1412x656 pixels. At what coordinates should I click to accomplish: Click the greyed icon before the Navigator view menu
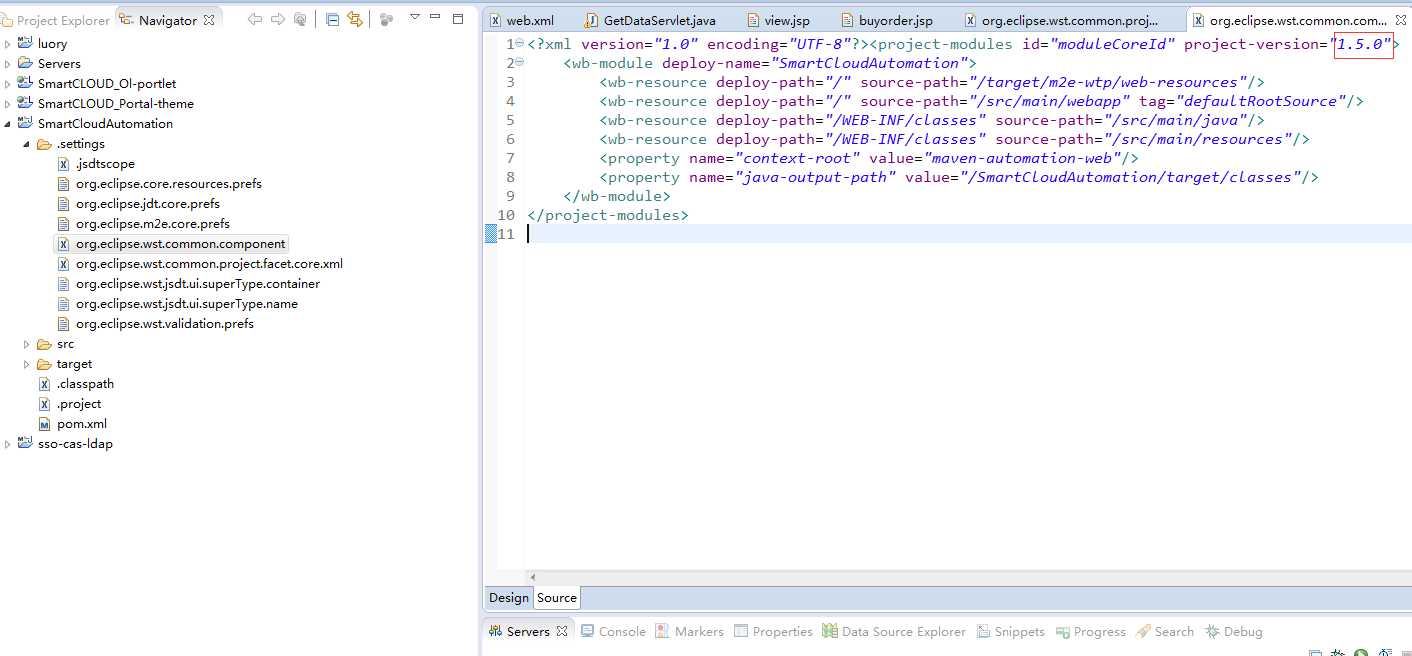386,19
